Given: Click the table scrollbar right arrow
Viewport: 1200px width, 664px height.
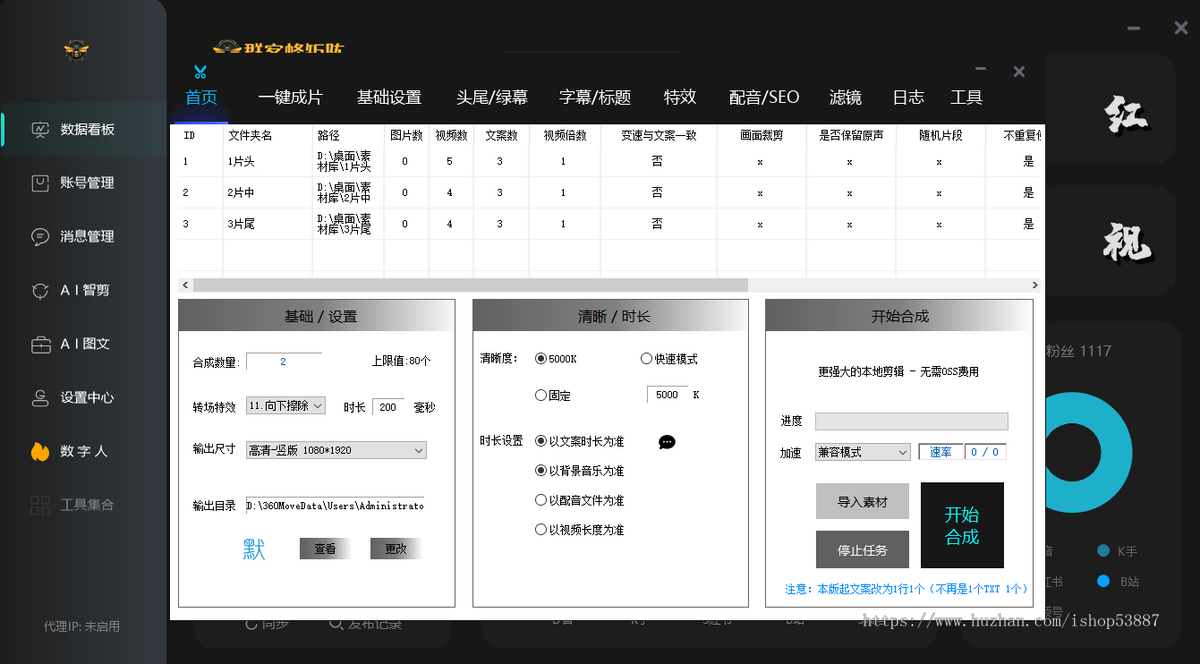Looking at the screenshot, I should 1035,285.
